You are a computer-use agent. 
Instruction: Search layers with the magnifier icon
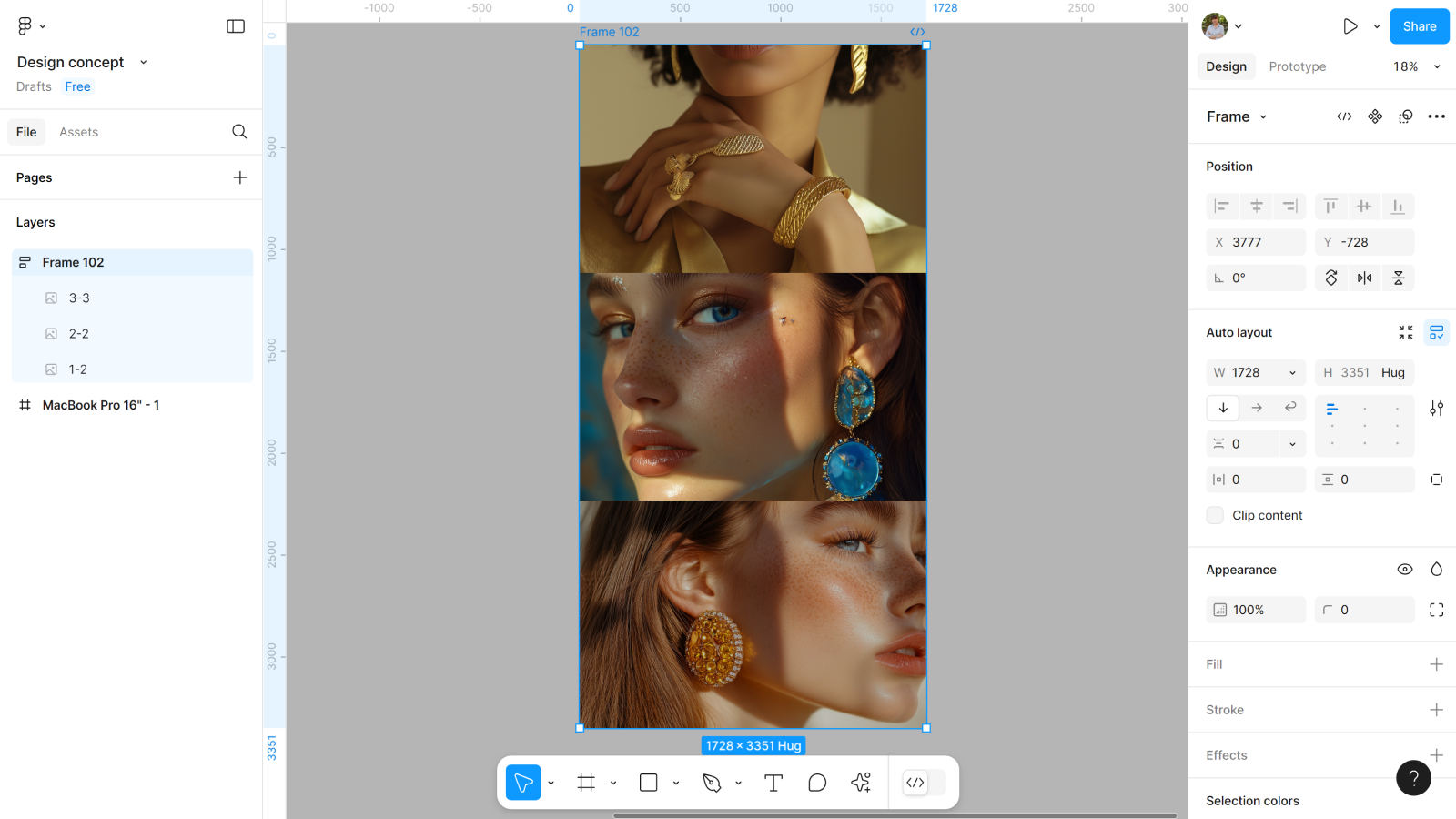239,132
